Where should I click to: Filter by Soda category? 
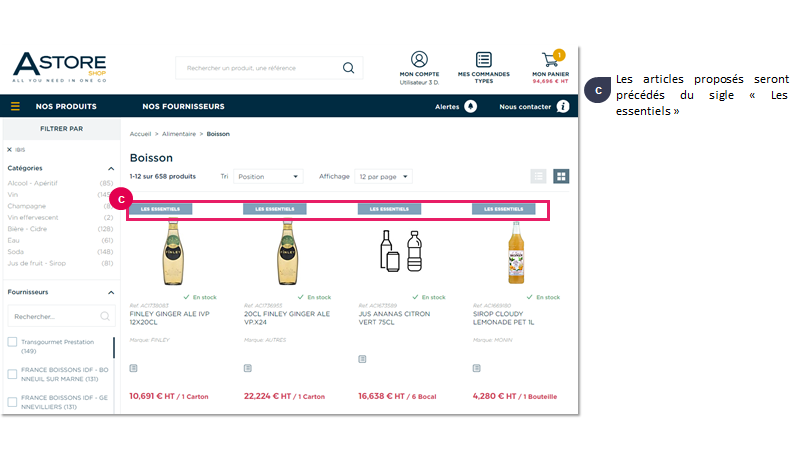tap(15, 252)
